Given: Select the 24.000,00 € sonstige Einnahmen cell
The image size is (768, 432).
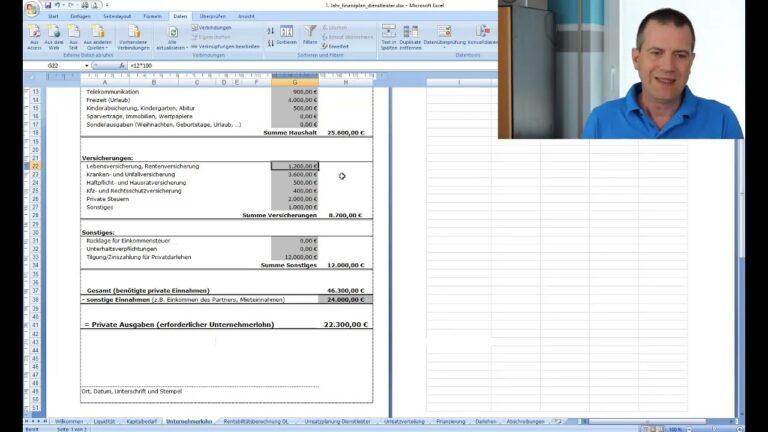Looking at the screenshot, I should (x=345, y=300).
